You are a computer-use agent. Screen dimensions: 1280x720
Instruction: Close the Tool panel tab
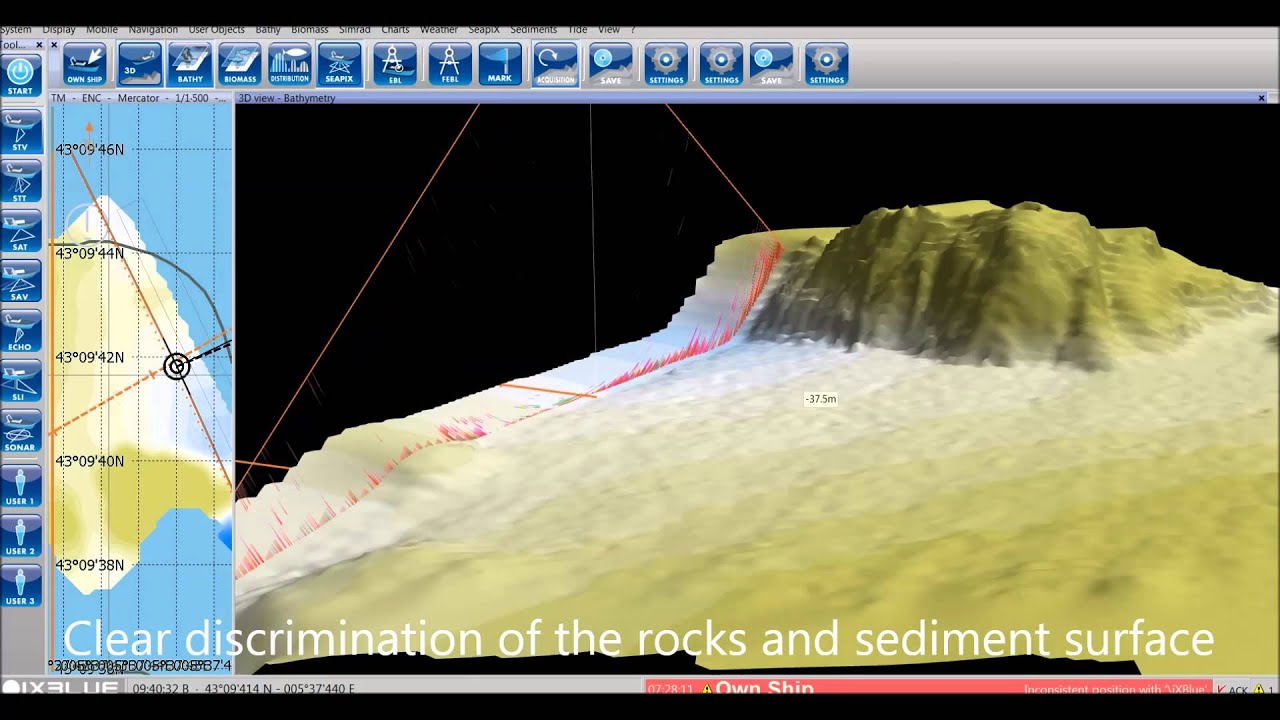40,45
